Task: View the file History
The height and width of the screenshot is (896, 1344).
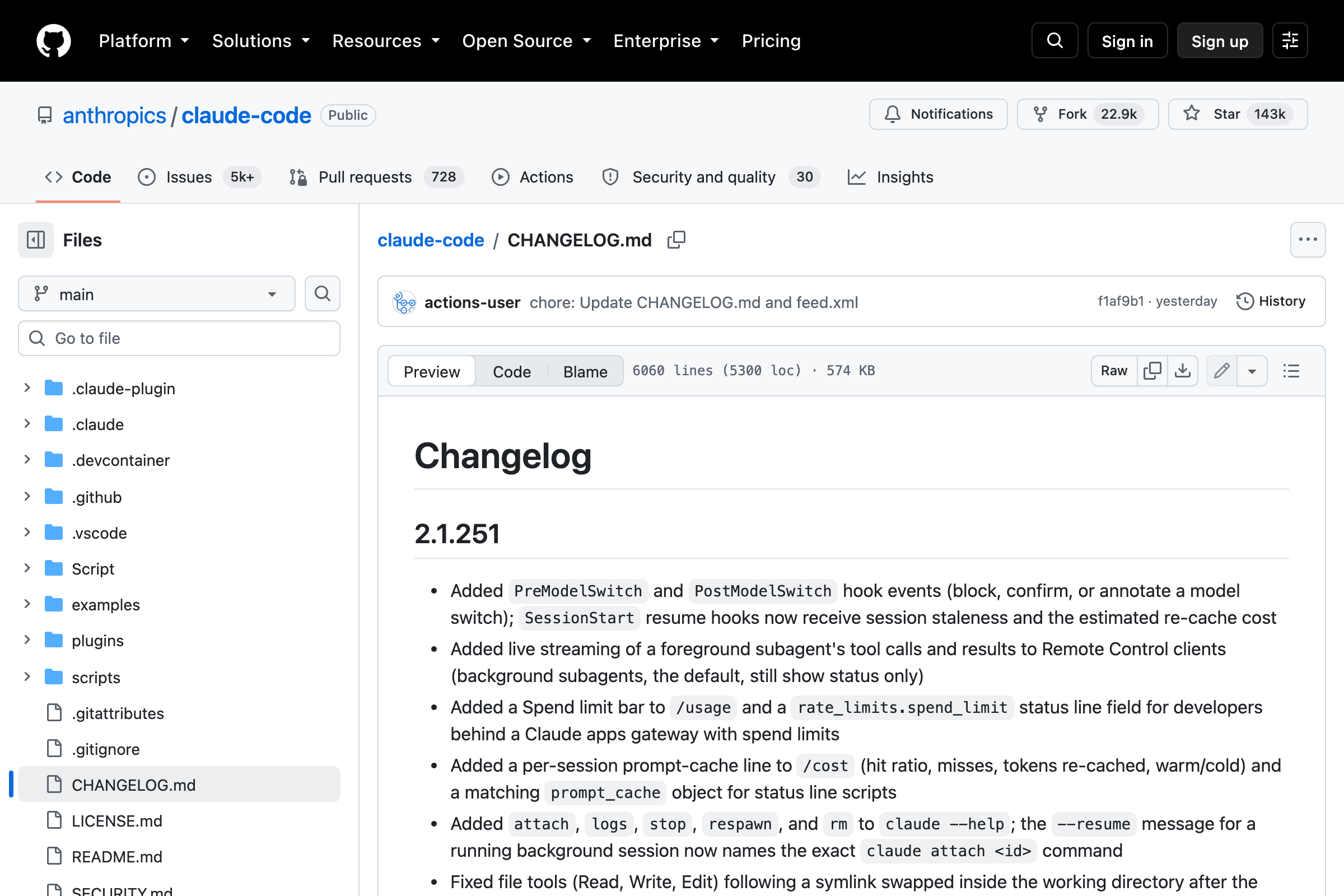Action: [x=1271, y=301]
